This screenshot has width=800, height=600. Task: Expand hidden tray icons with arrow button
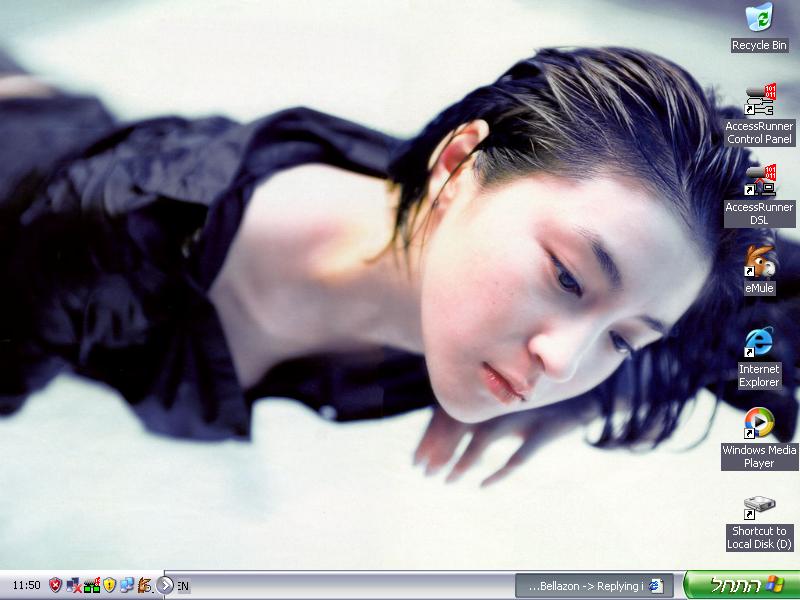tap(165, 585)
